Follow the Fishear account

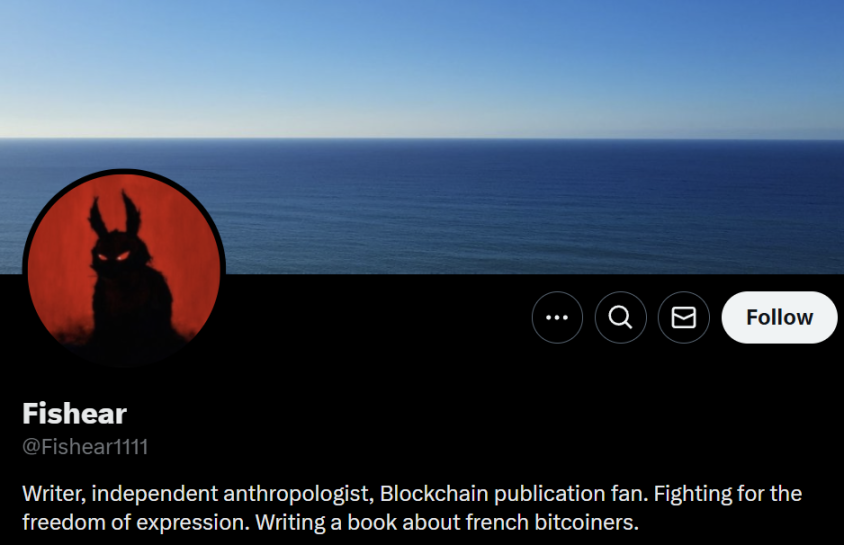(779, 317)
